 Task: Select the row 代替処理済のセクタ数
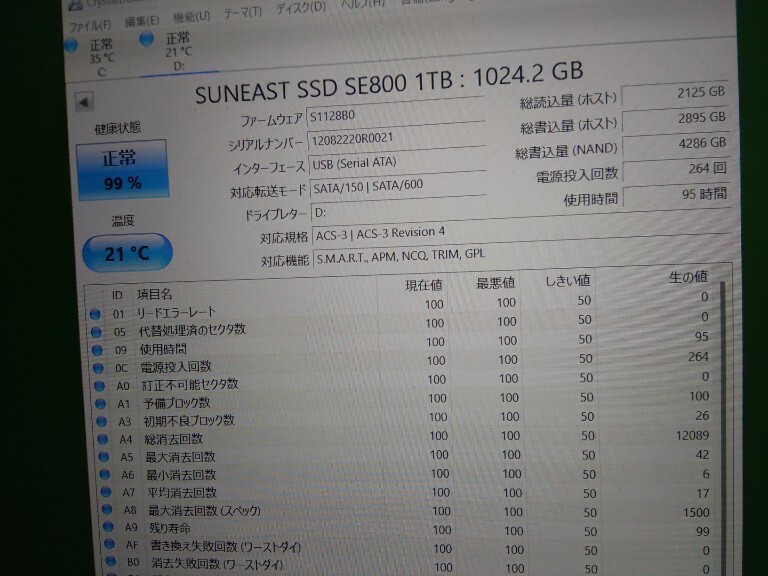[x=400, y=324]
